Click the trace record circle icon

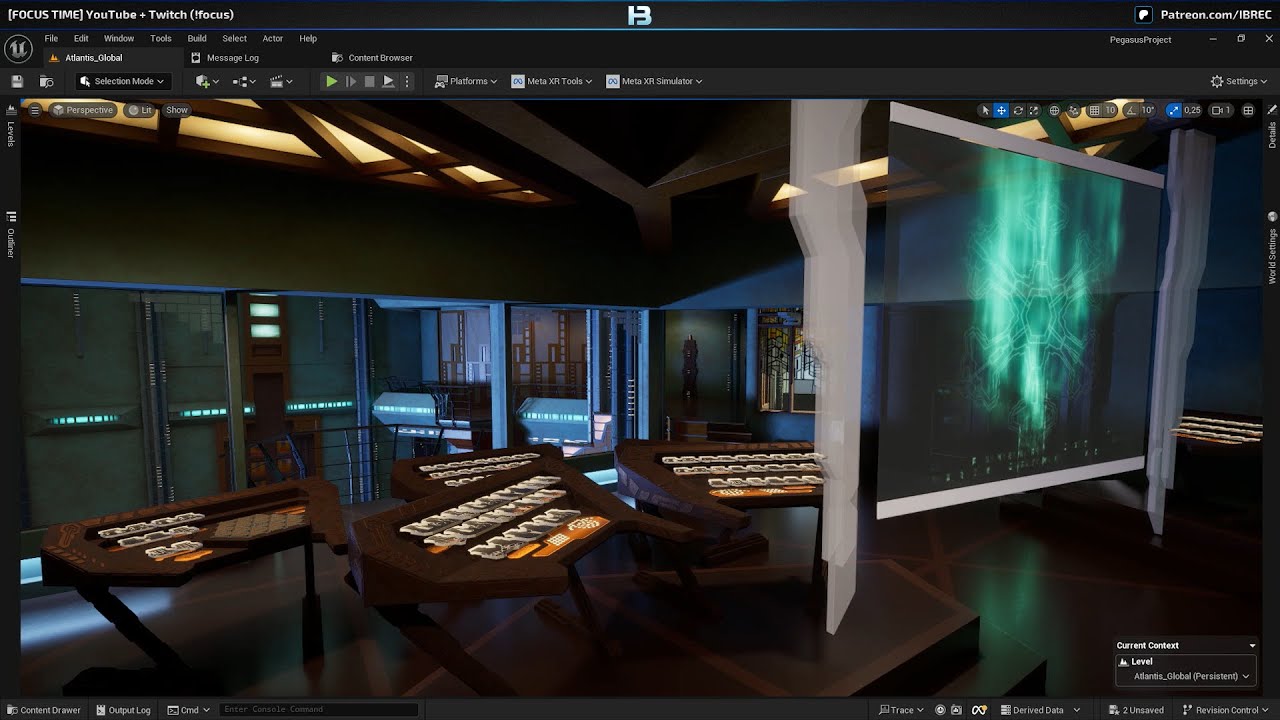coord(941,710)
